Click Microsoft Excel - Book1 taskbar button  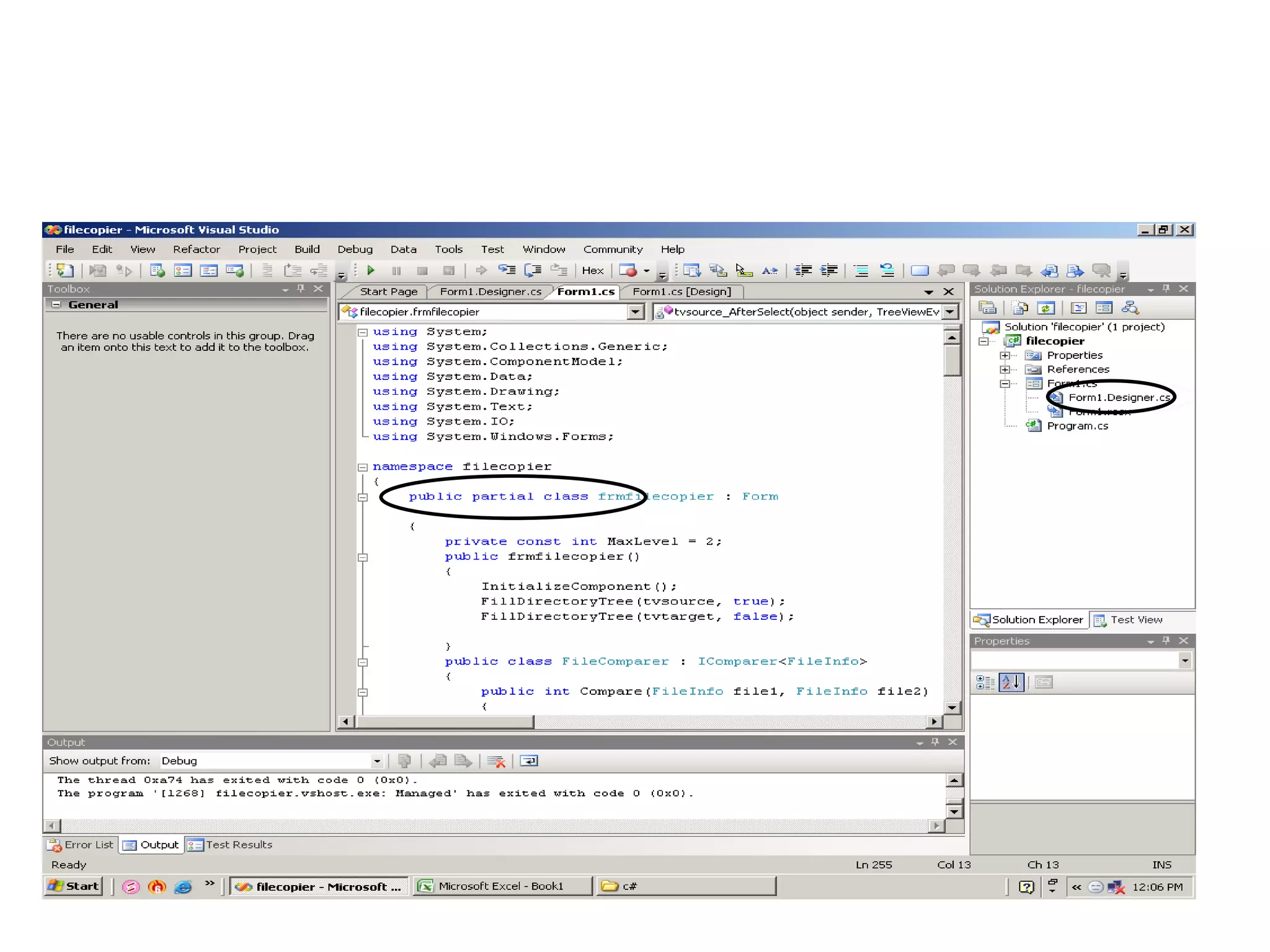click(x=501, y=886)
